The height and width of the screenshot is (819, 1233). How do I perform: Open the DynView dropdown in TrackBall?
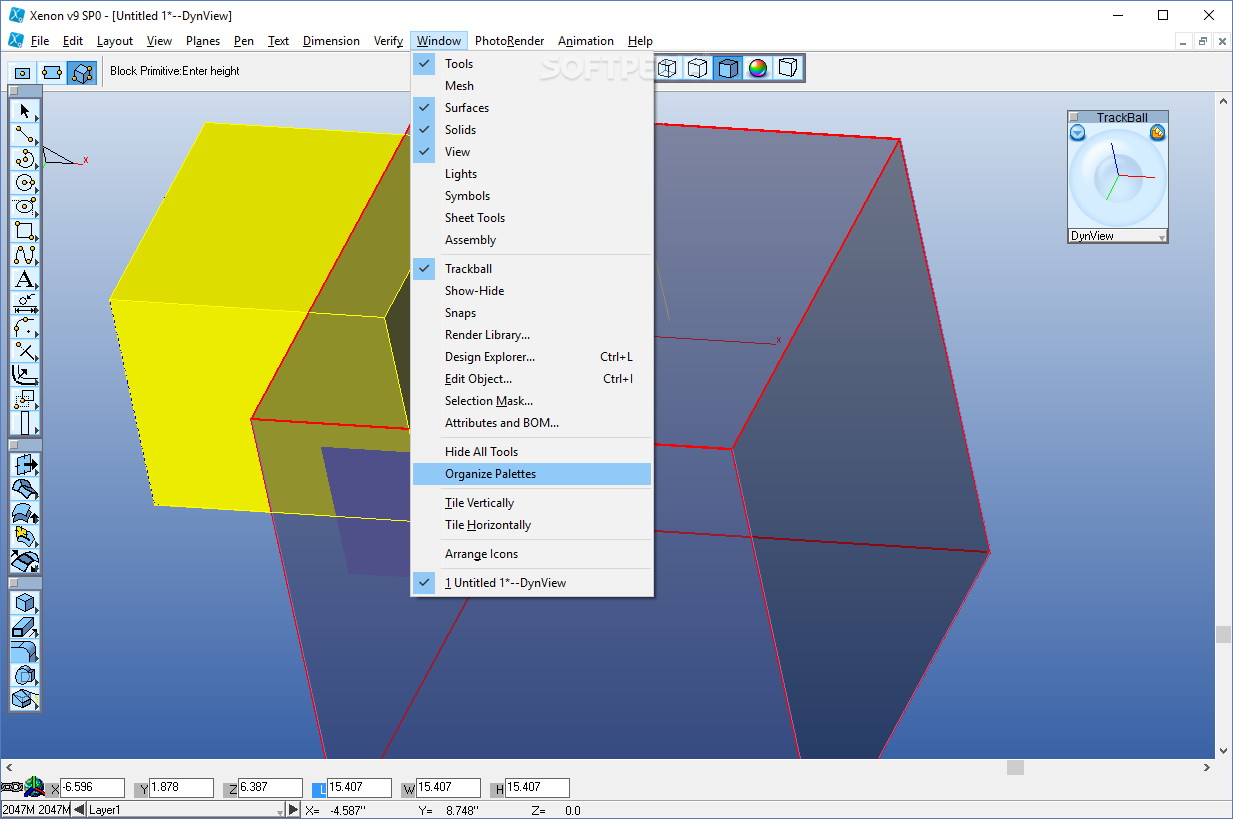click(1118, 236)
